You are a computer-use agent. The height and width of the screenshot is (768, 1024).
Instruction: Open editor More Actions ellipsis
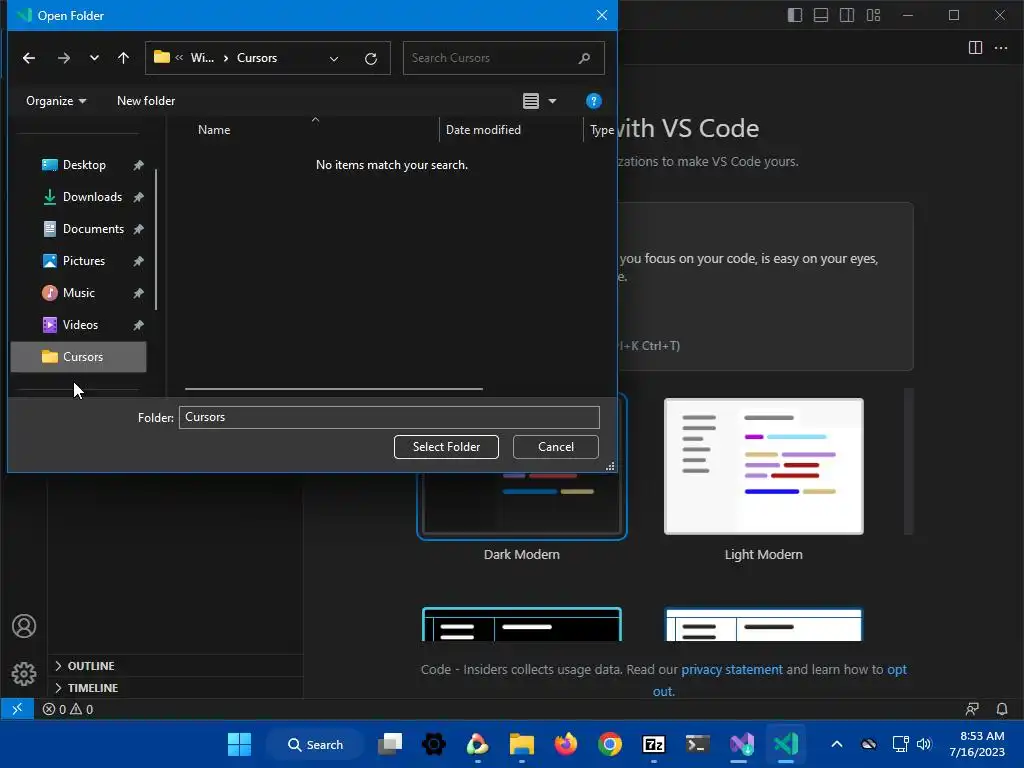pyautogui.click(x=1000, y=48)
